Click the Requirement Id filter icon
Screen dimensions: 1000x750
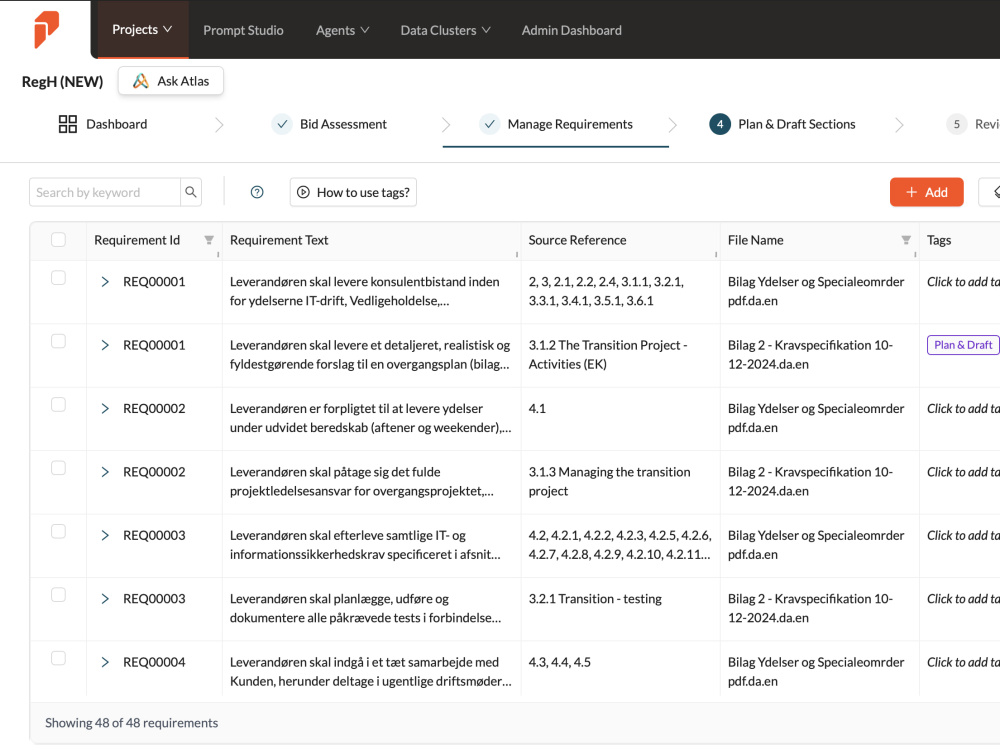click(x=209, y=240)
